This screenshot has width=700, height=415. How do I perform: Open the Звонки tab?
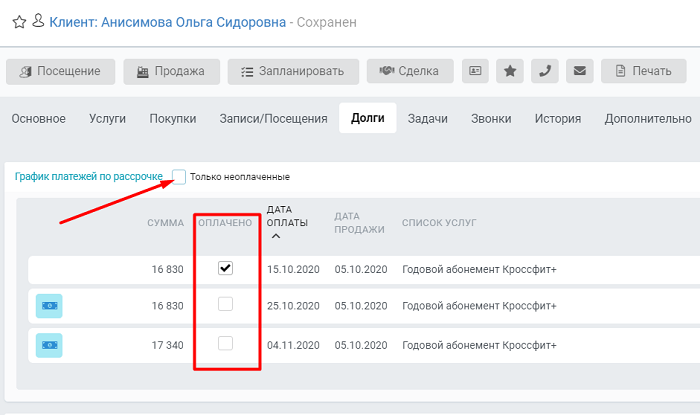491,119
